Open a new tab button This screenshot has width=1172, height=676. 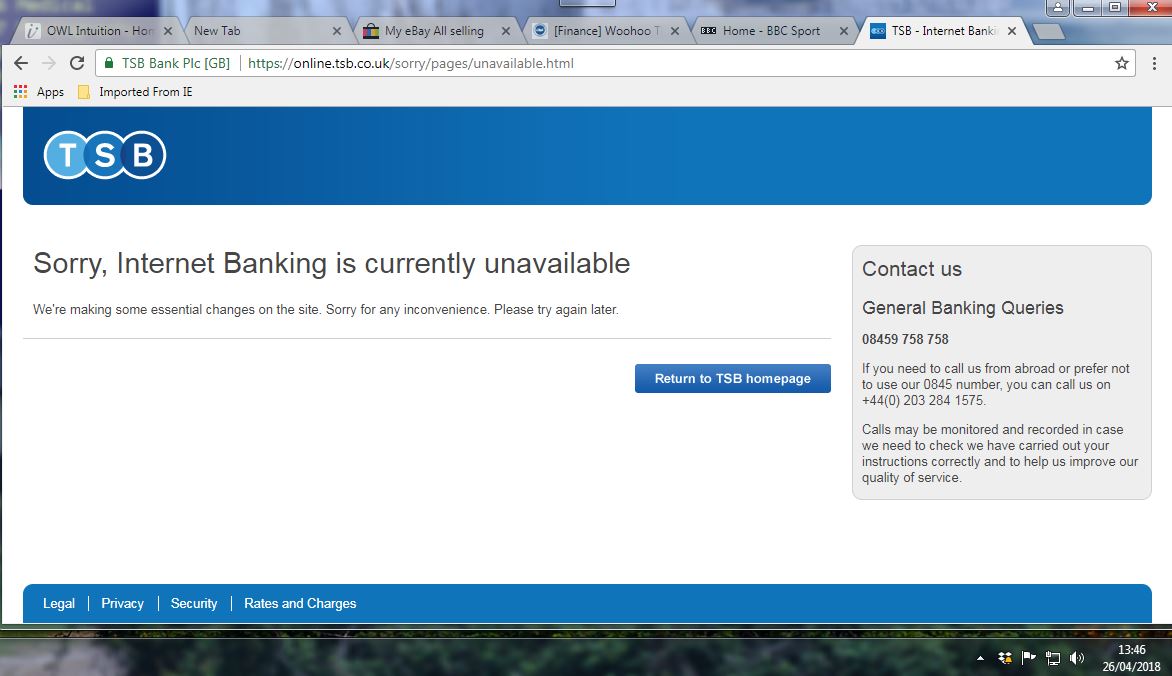click(x=1049, y=31)
